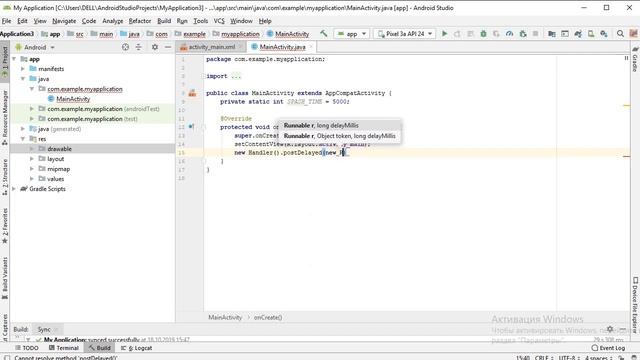Click the Apply Changes icon next to Run
The height and width of the screenshot is (360, 640).
pyautogui.click(x=457, y=34)
